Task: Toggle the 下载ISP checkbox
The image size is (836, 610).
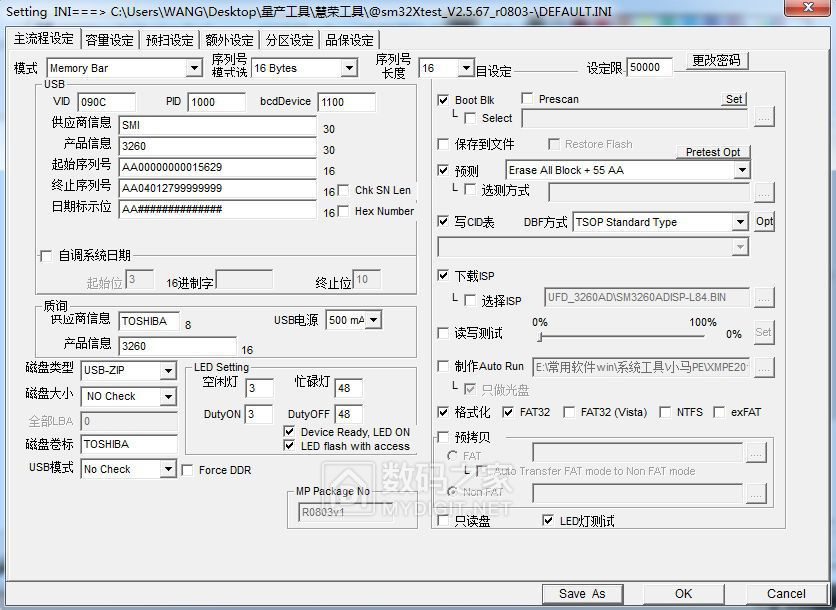Action: tap(444, 276)
